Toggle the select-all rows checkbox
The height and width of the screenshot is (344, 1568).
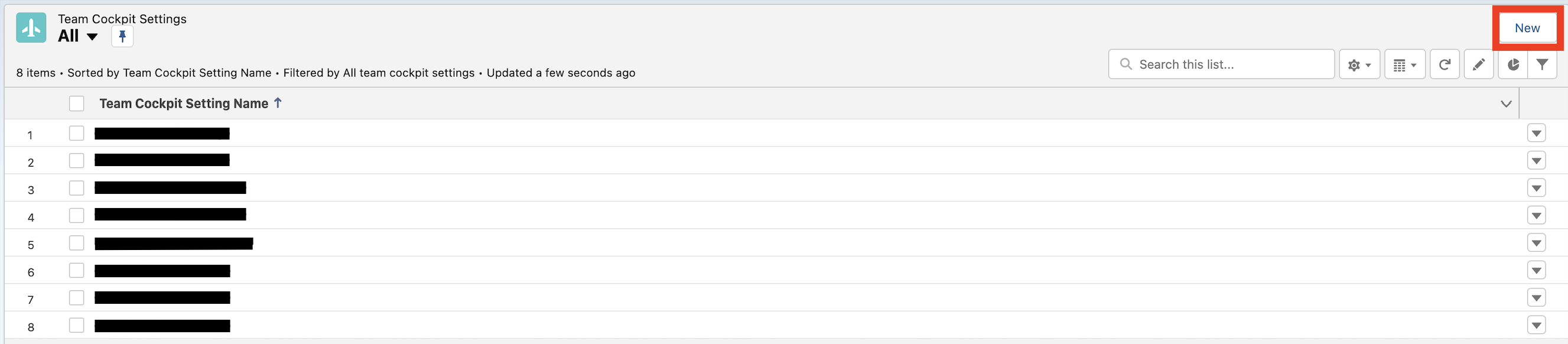pyautogui.click(x=77, y=103)
